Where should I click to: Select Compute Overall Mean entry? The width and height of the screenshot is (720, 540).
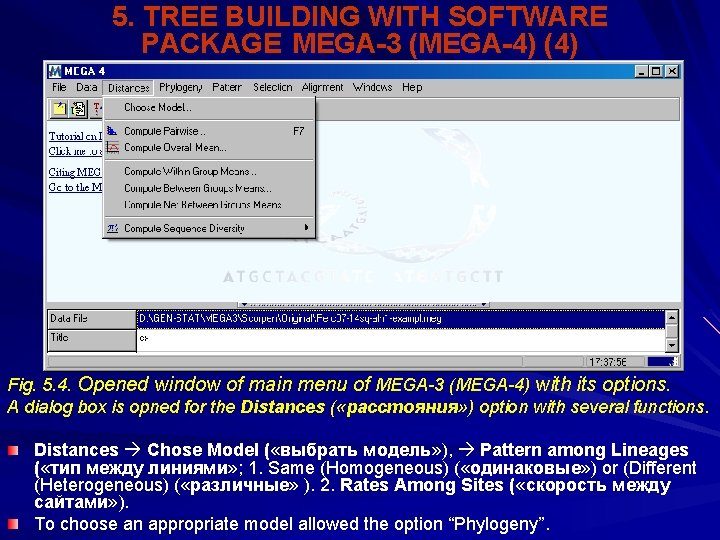(209, 147)
